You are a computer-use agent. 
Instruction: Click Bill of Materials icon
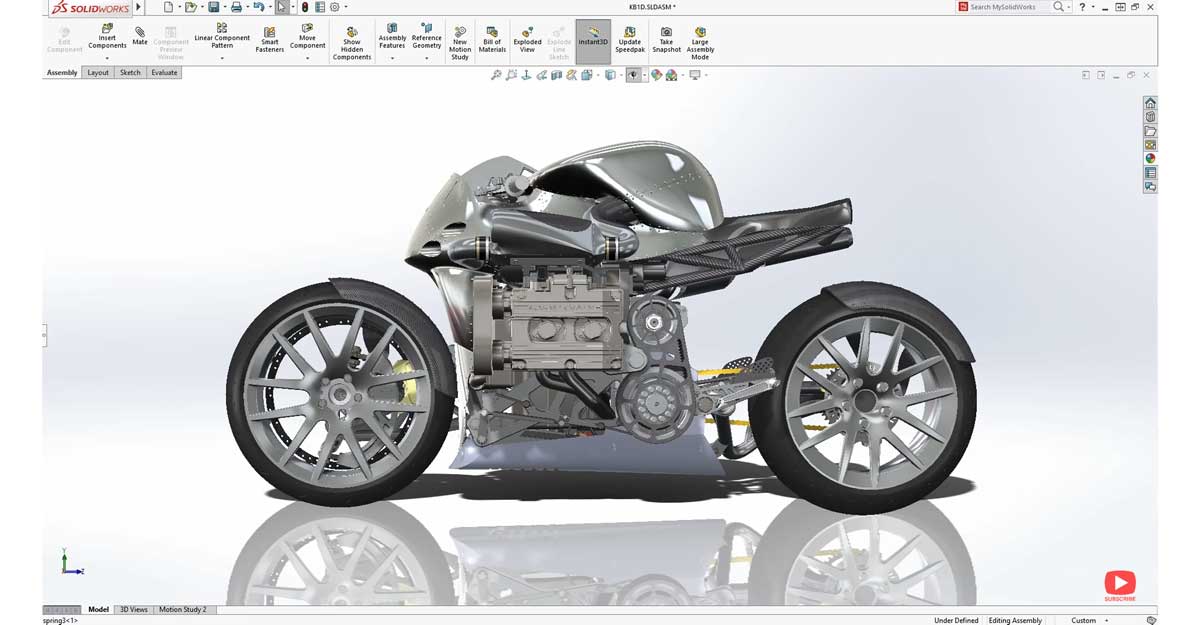492,39
